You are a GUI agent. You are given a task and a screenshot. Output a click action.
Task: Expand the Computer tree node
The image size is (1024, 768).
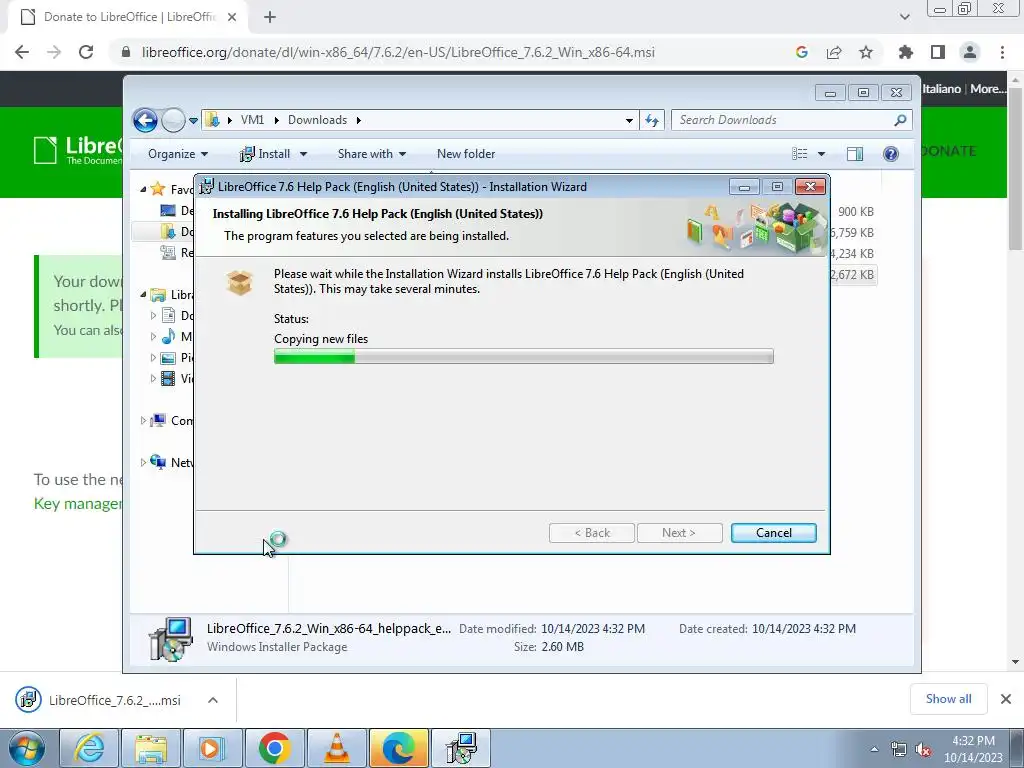coord(143,421)
